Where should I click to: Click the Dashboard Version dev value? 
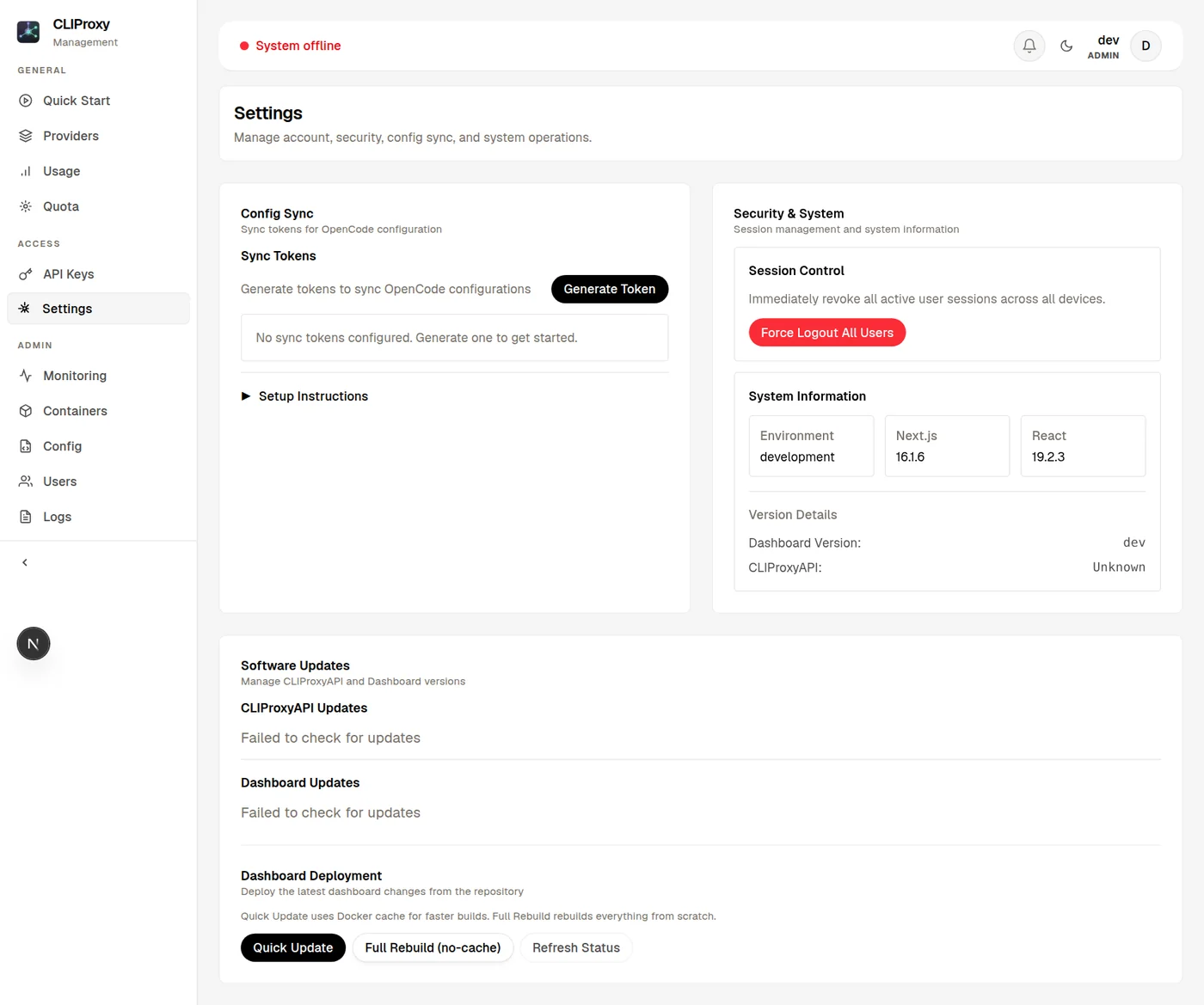[1133, 542]
